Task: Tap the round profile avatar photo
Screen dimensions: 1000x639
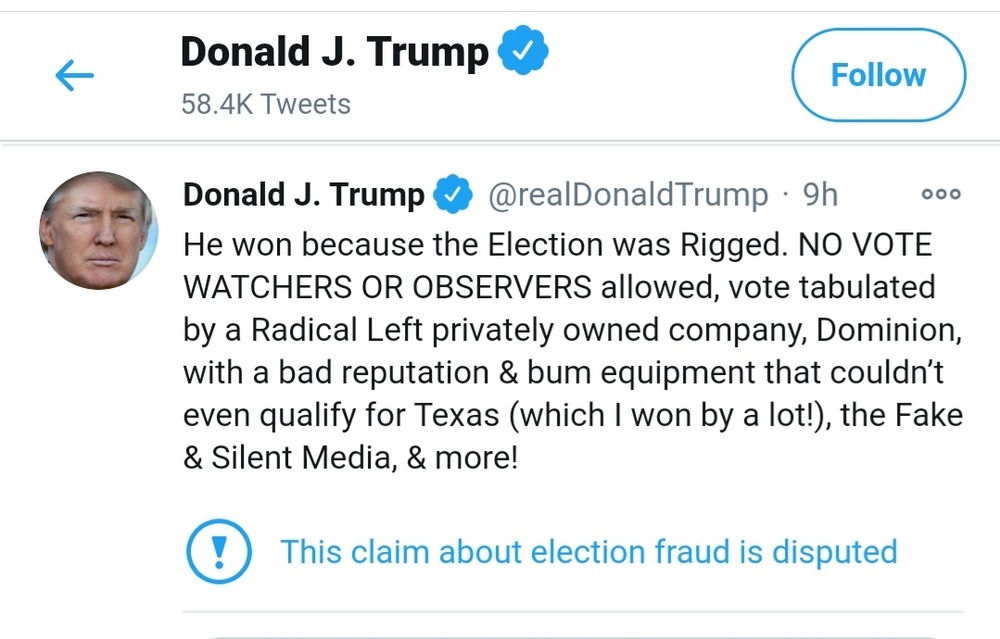Action: click(98, 231)
